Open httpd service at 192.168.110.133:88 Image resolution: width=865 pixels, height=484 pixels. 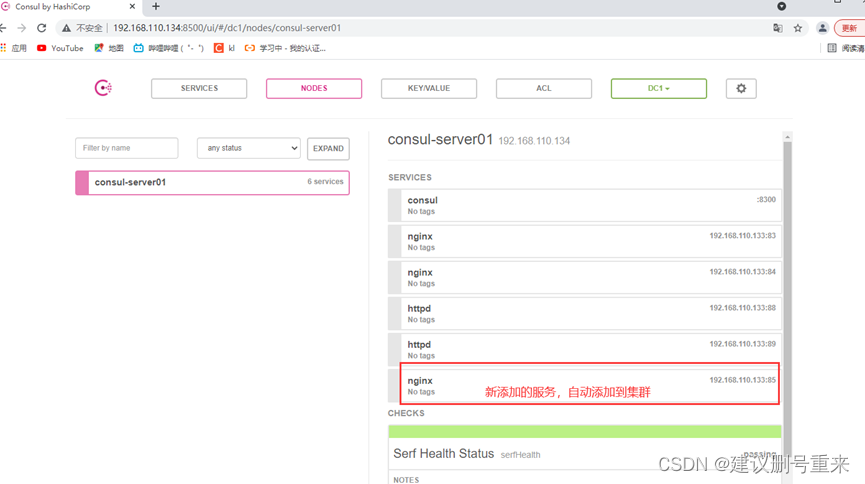(585, 313)
